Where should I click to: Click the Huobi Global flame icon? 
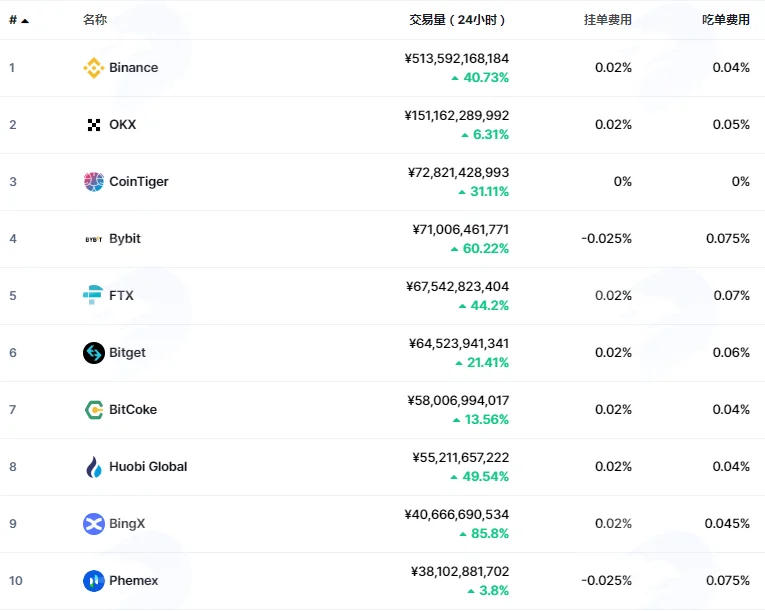[94, 467]
